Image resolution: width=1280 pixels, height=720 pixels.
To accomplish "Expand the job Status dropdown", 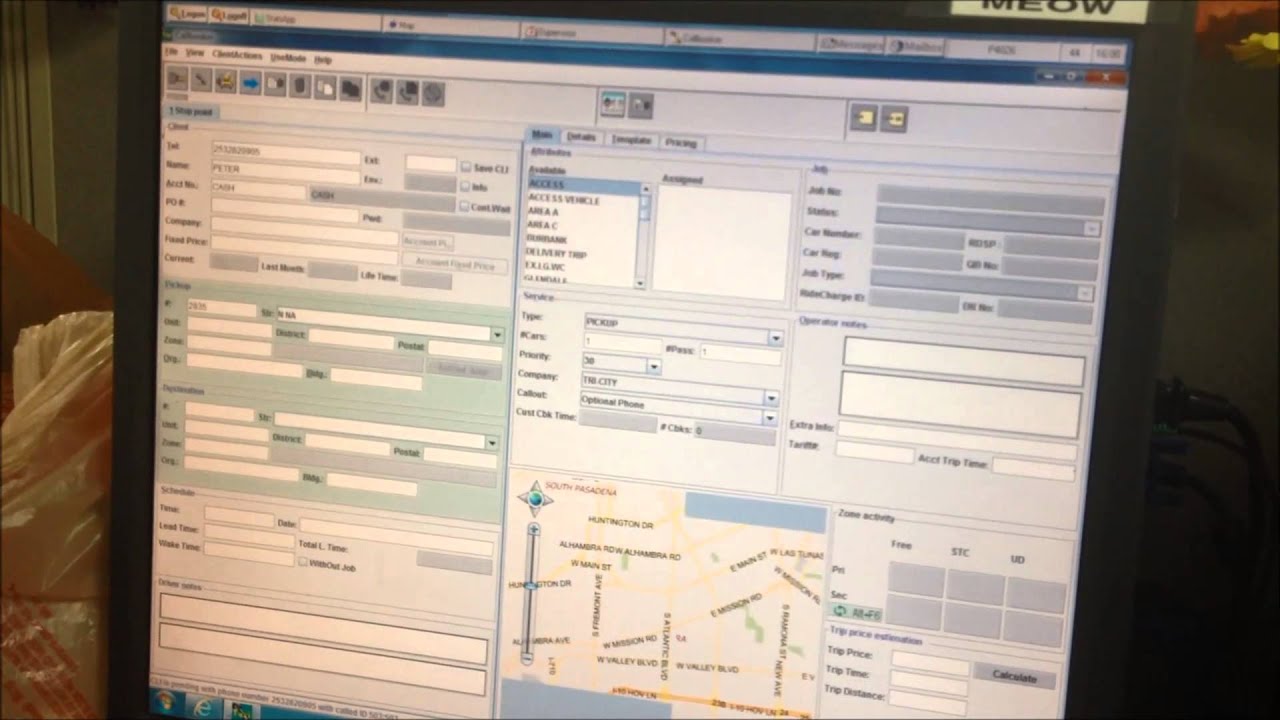I will [x=1091, y=229].
